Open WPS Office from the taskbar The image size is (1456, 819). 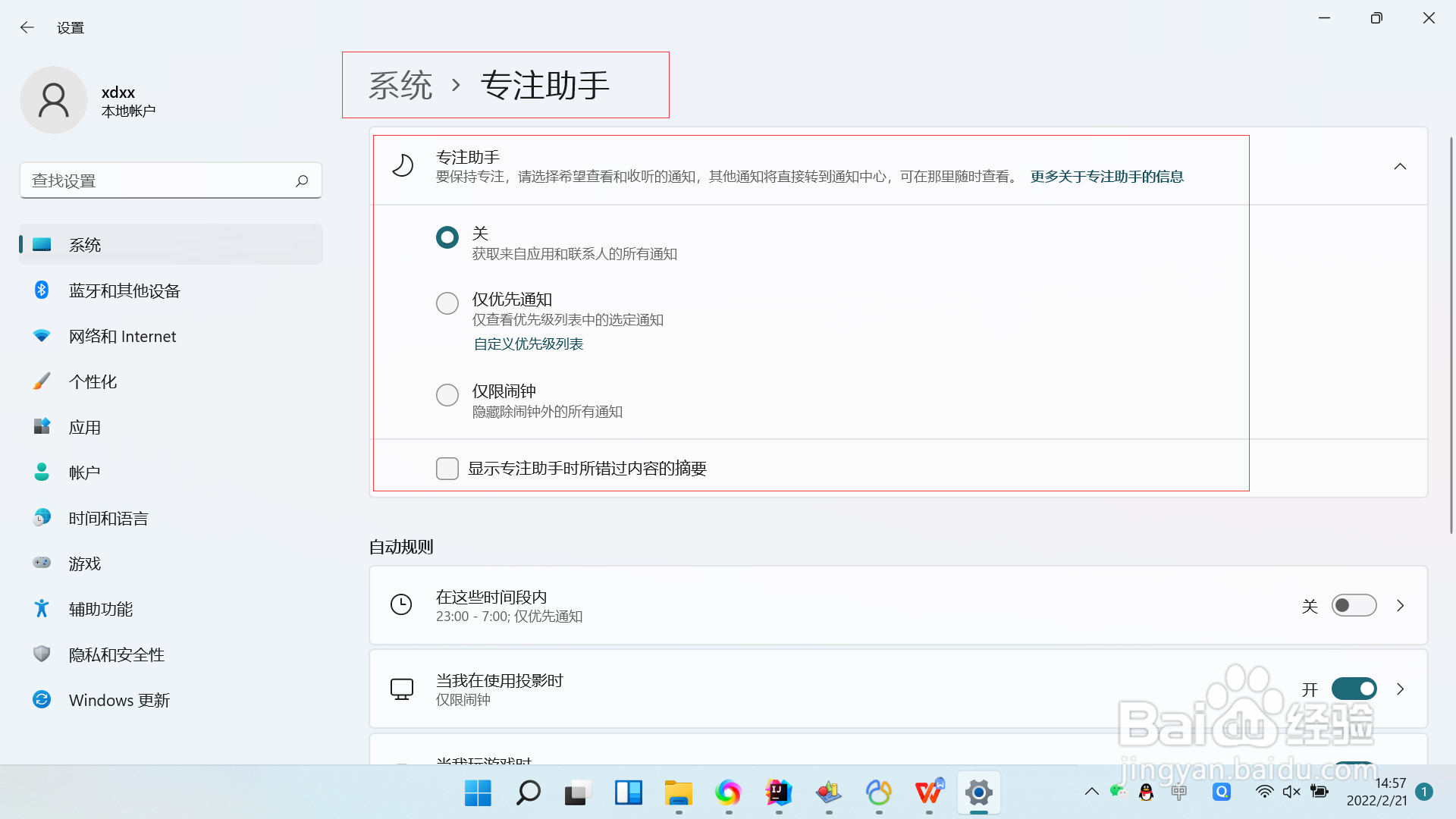point(928,794)
